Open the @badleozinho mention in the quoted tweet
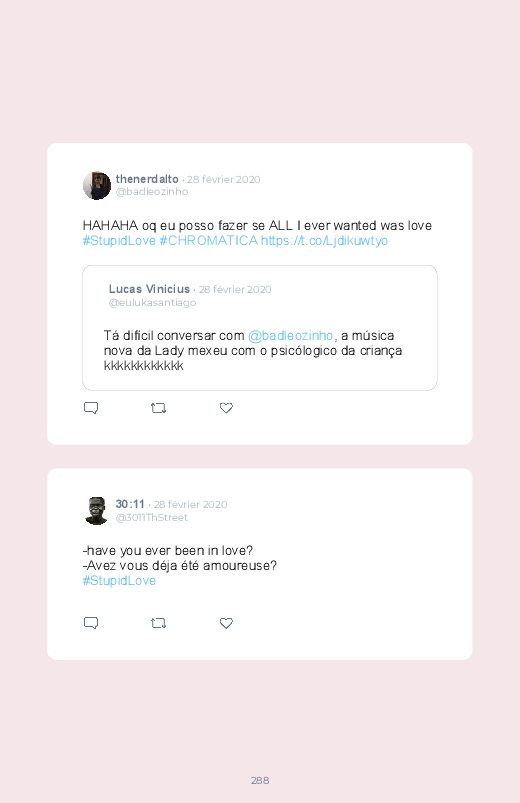Image resolution: width=520 pixels, height=803 pixels. [290, 335]
